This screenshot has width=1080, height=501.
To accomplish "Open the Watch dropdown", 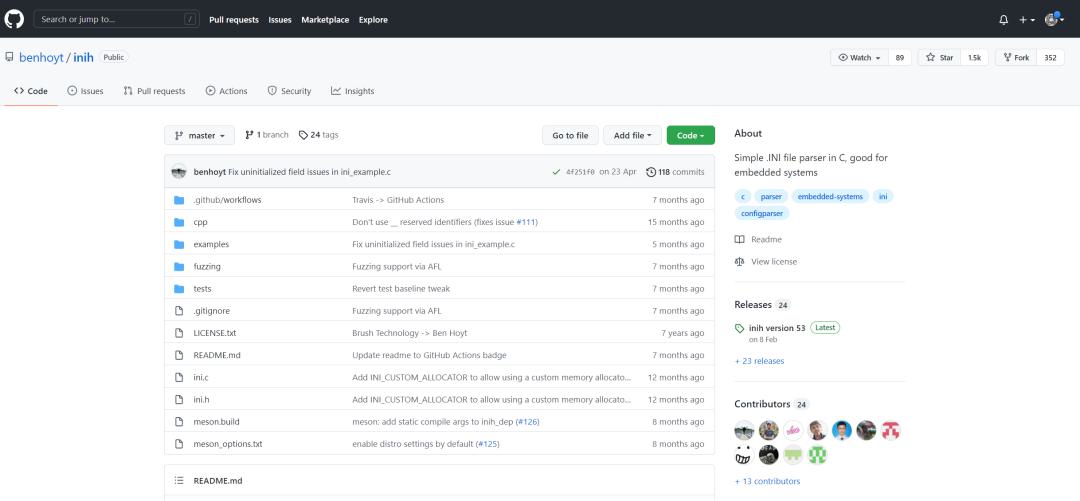I will (860, 58).
